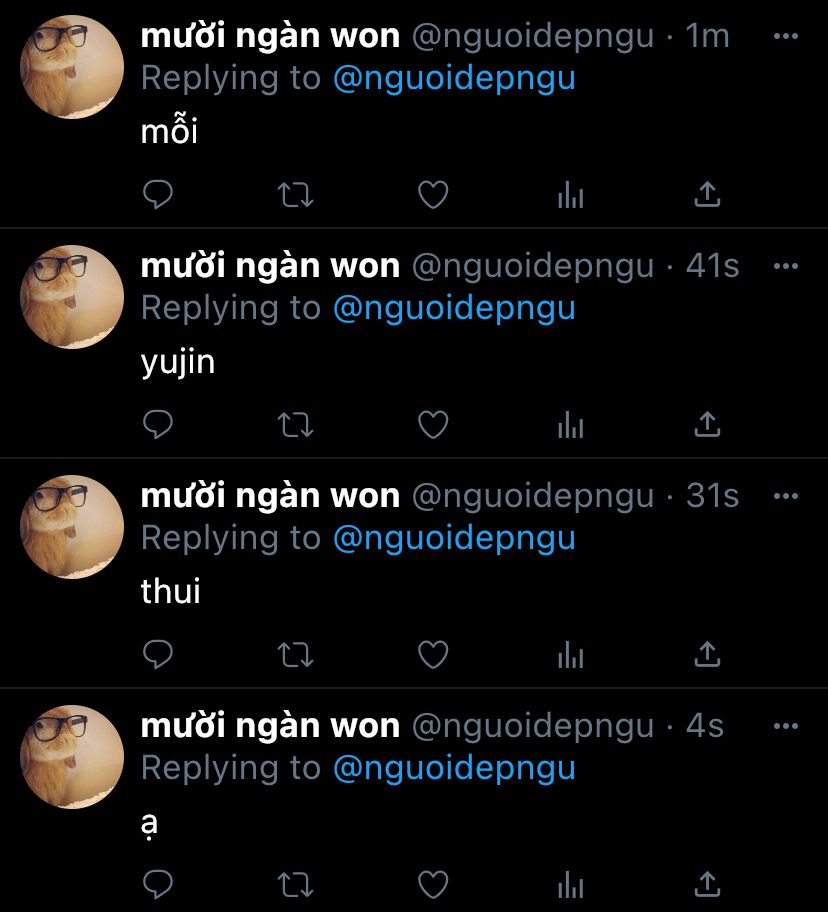The image size is (828, 912).
Task: View analytics for the "yujin" tweet
Action: (x=570, y=425)
